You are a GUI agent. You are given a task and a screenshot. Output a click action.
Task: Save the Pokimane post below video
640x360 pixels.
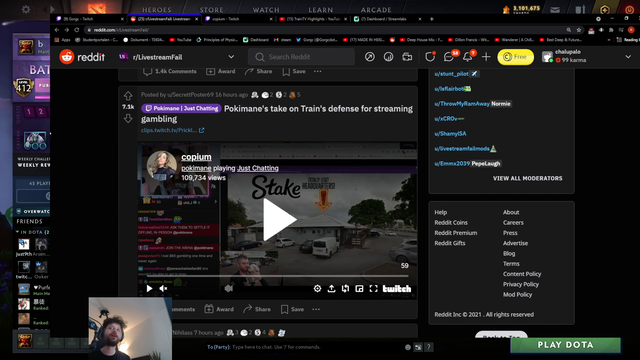(292, 309)
